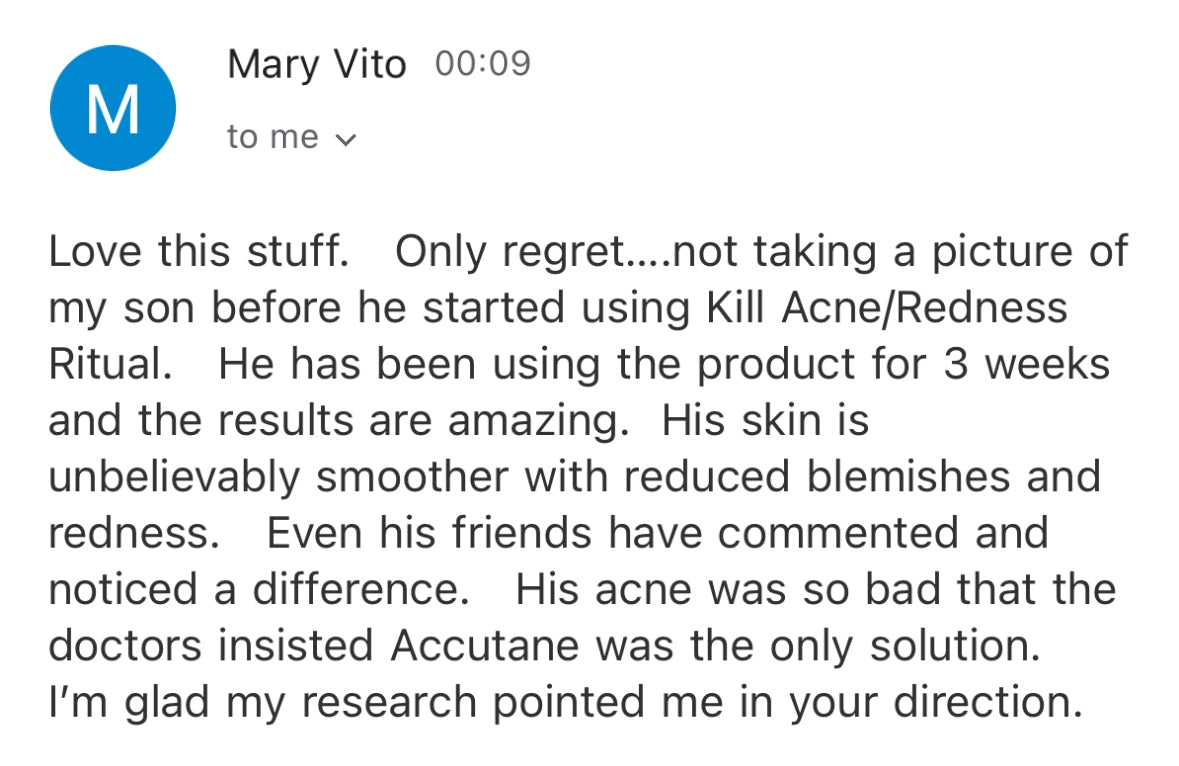1179x766 pixels.
Task: Click the words 'Kill Acne/Redness' in message
Action: [x=886, y=307]
